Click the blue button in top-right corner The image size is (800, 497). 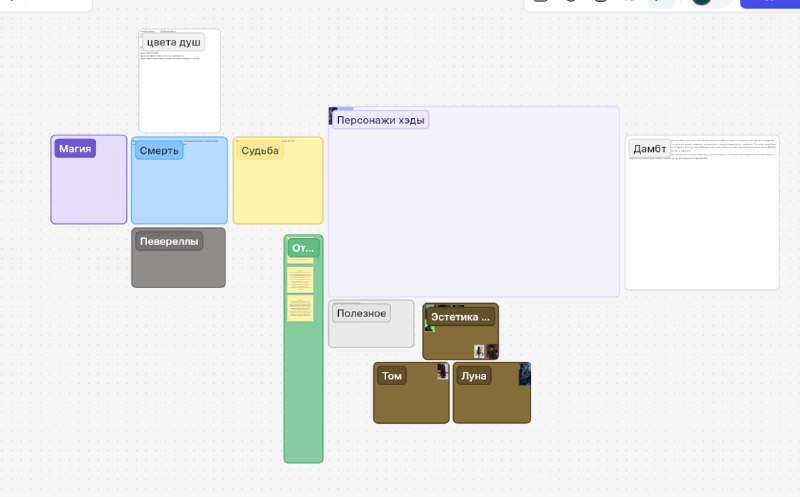pos(769,4)
